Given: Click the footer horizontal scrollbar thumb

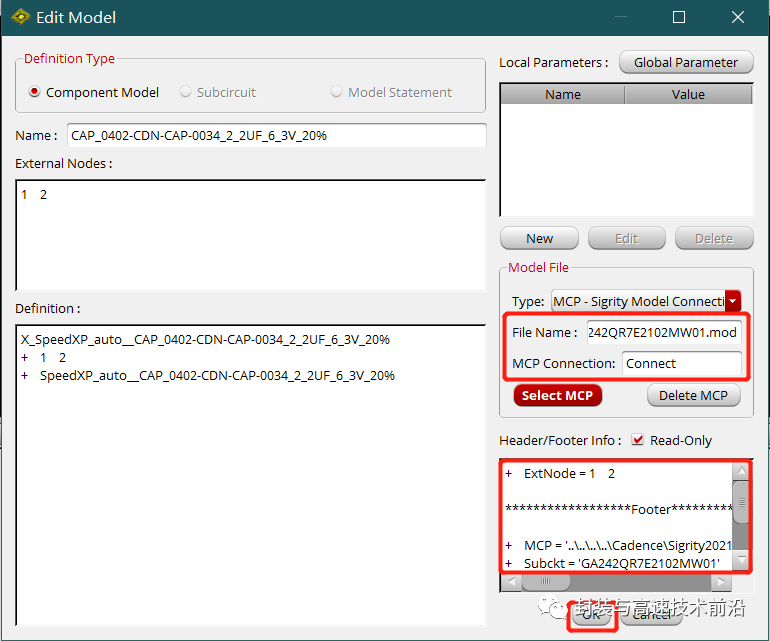Looking at the screenshot, I should click(546, 582).
